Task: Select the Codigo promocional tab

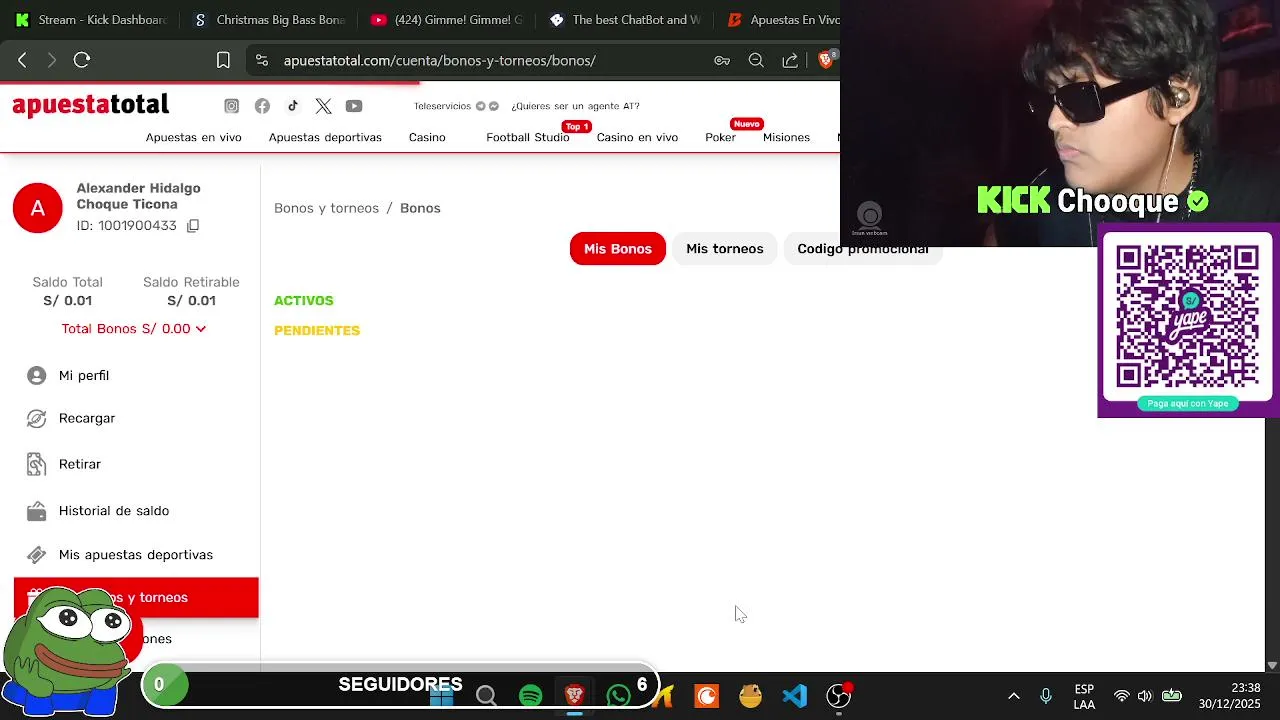Action: pyautogui.click(x=863, y=249)
